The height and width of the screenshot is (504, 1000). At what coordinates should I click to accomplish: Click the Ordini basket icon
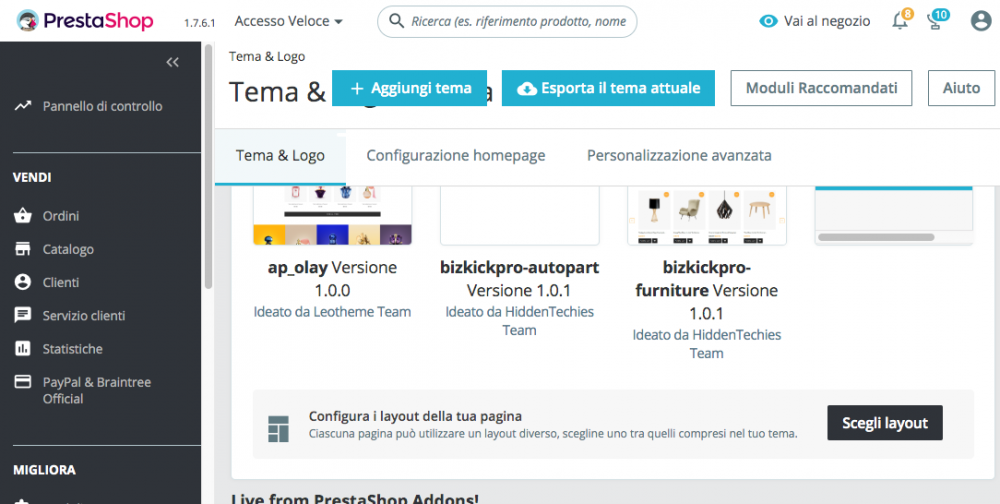pyautogui.click(x=23, y=216)
